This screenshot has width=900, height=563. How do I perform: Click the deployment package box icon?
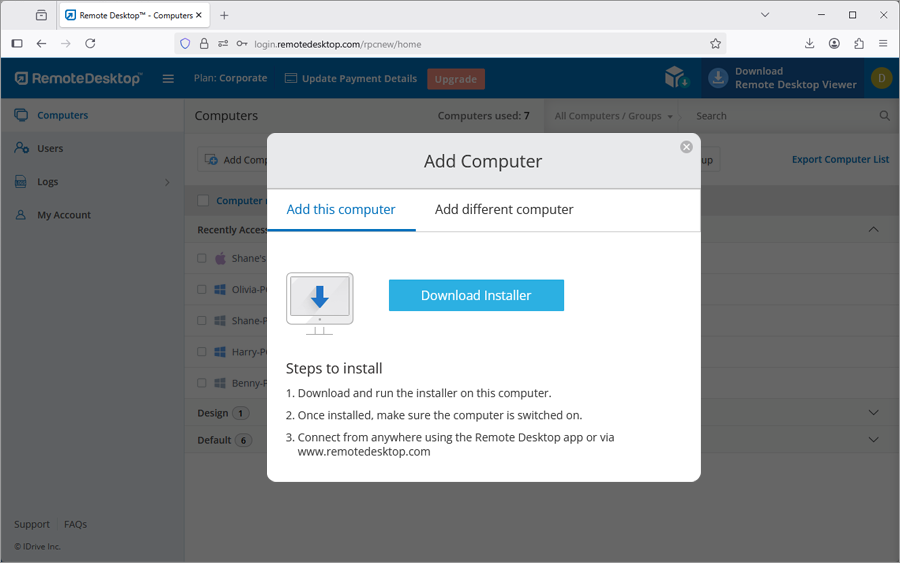[x=676, y=78]
